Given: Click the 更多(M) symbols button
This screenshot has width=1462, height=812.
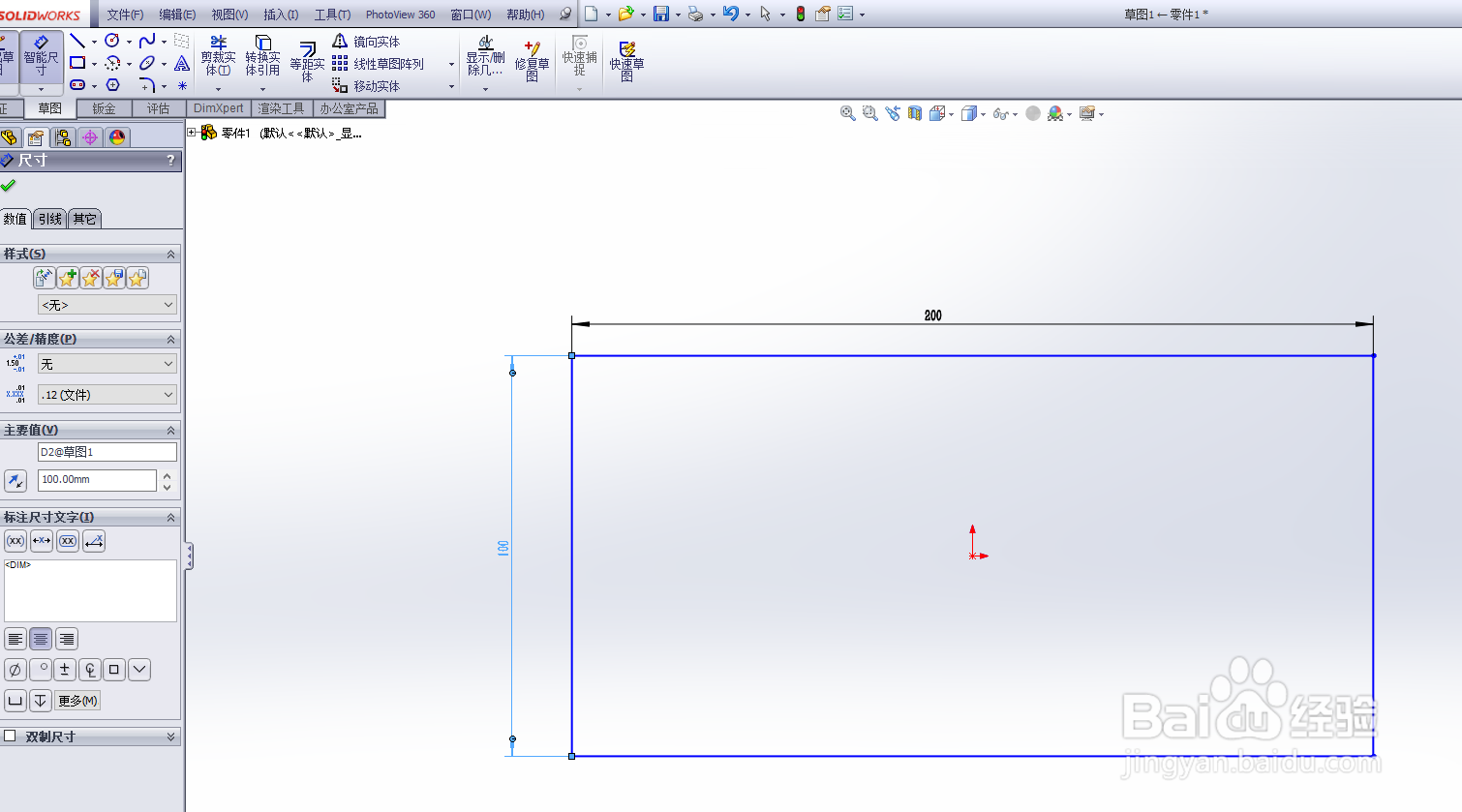Looking at the screenshot, I should [x=77, y=701].
